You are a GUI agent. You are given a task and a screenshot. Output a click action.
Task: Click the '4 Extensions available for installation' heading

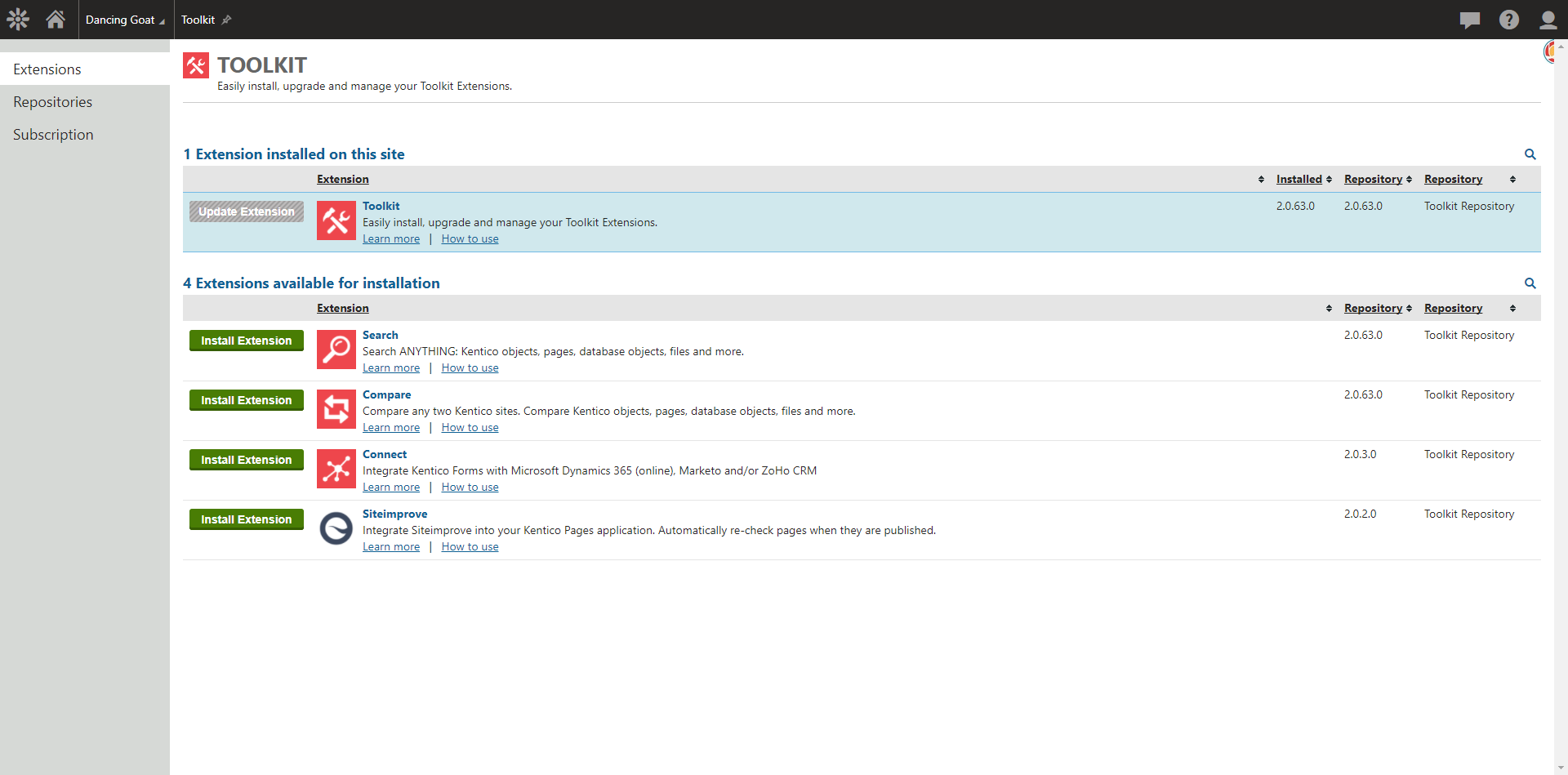coord(311,283)
